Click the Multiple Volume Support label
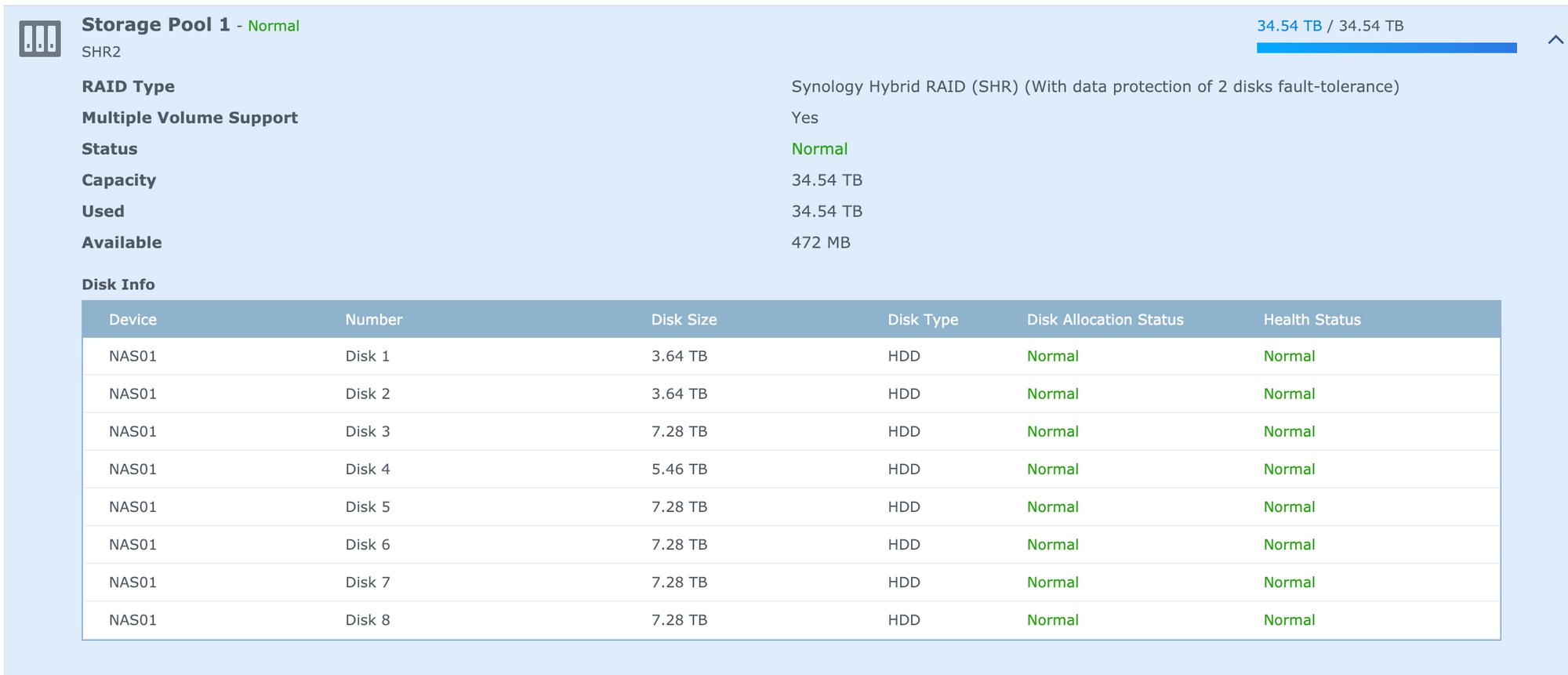 (x=190, y=118)
